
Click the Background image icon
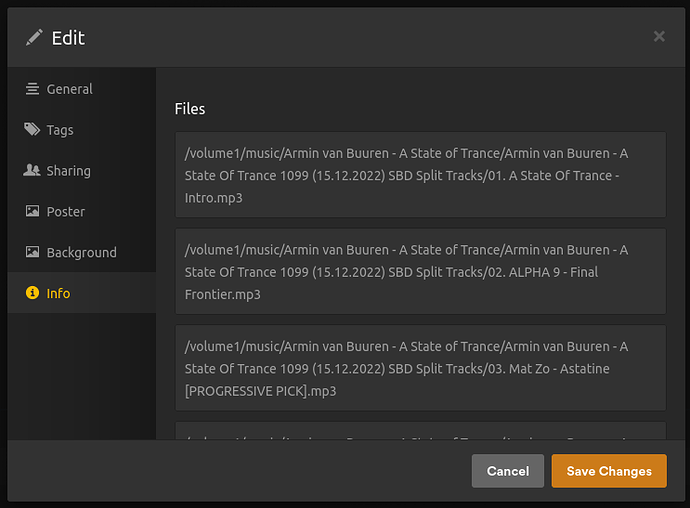pyautogui.click(x=32, y=253)
